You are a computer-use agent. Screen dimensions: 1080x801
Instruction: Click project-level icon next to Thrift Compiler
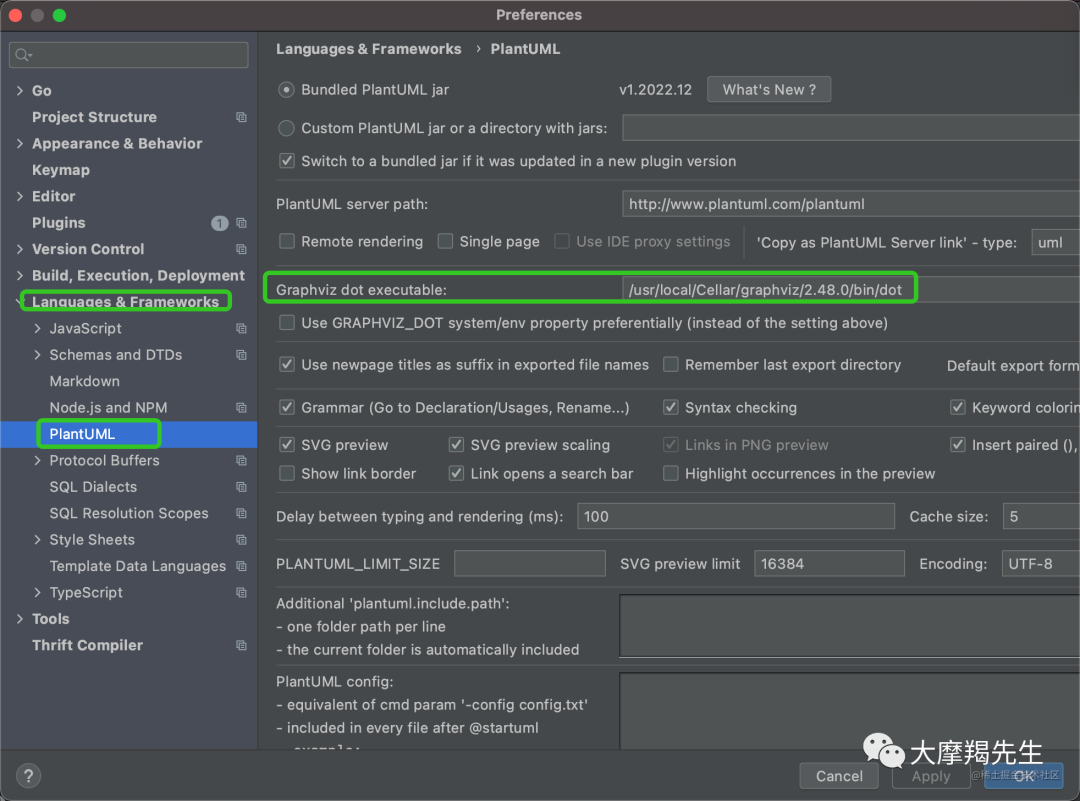[241, 645]
